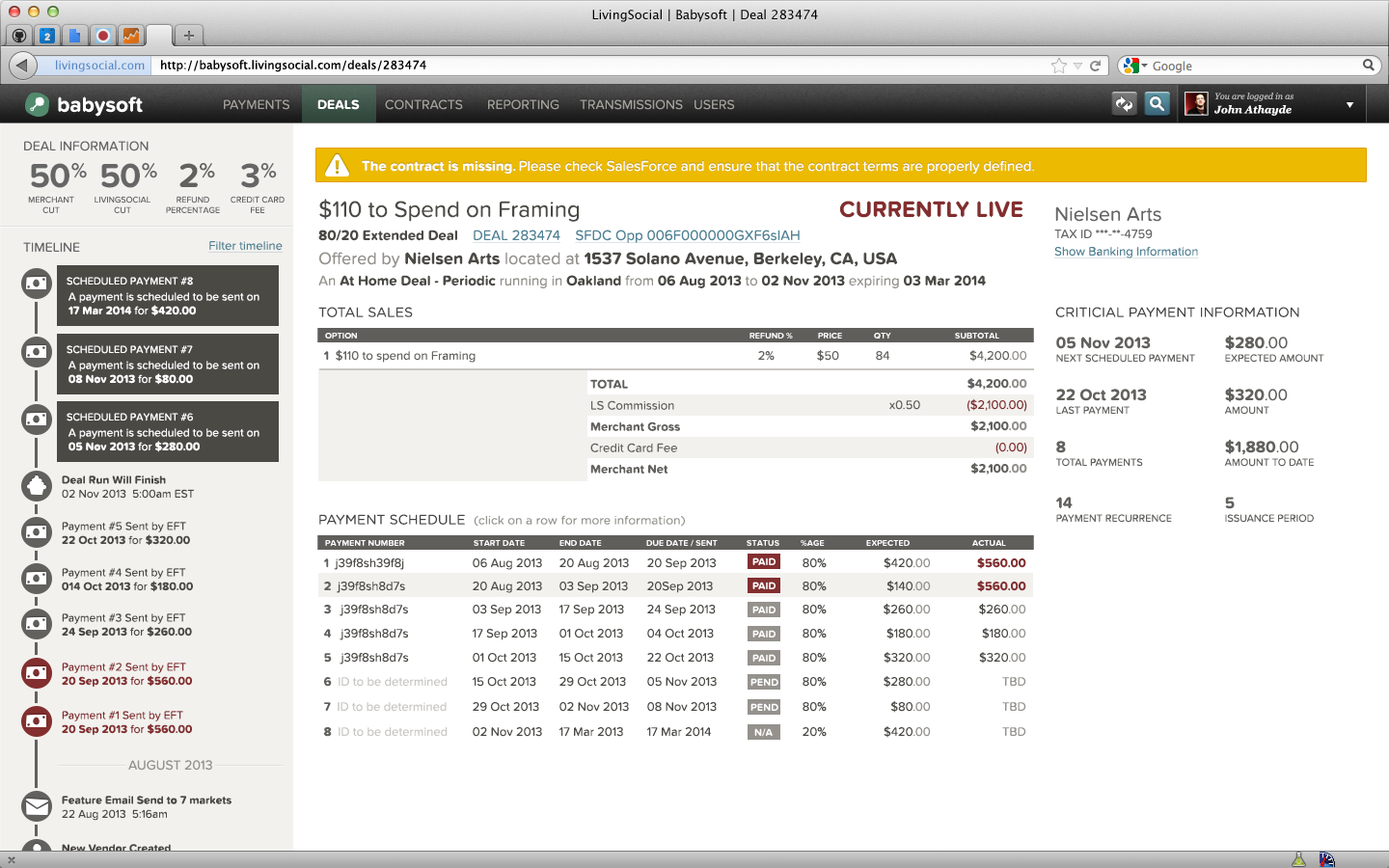Click the Payment #5 timeline money icon
Viewport: 1389px width, 868px height.
click(37, 532)
